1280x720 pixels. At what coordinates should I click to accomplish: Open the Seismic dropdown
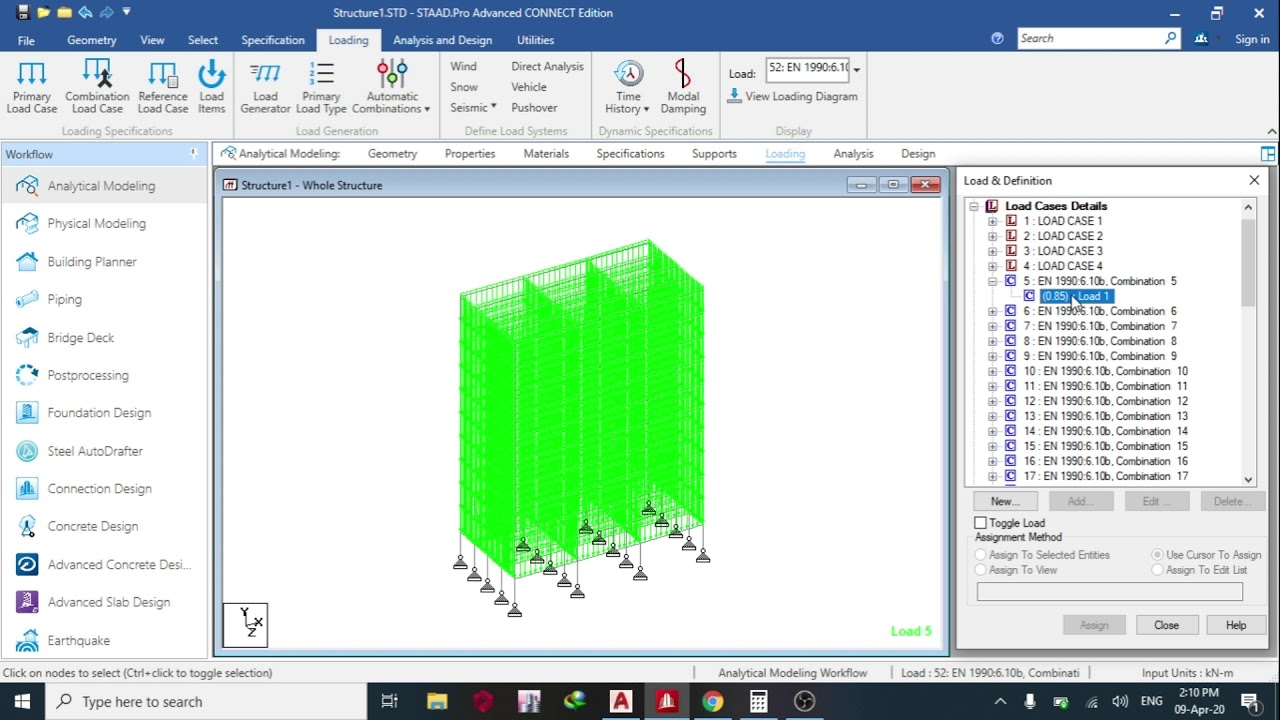pyautogui.click(x=473, y=107)
